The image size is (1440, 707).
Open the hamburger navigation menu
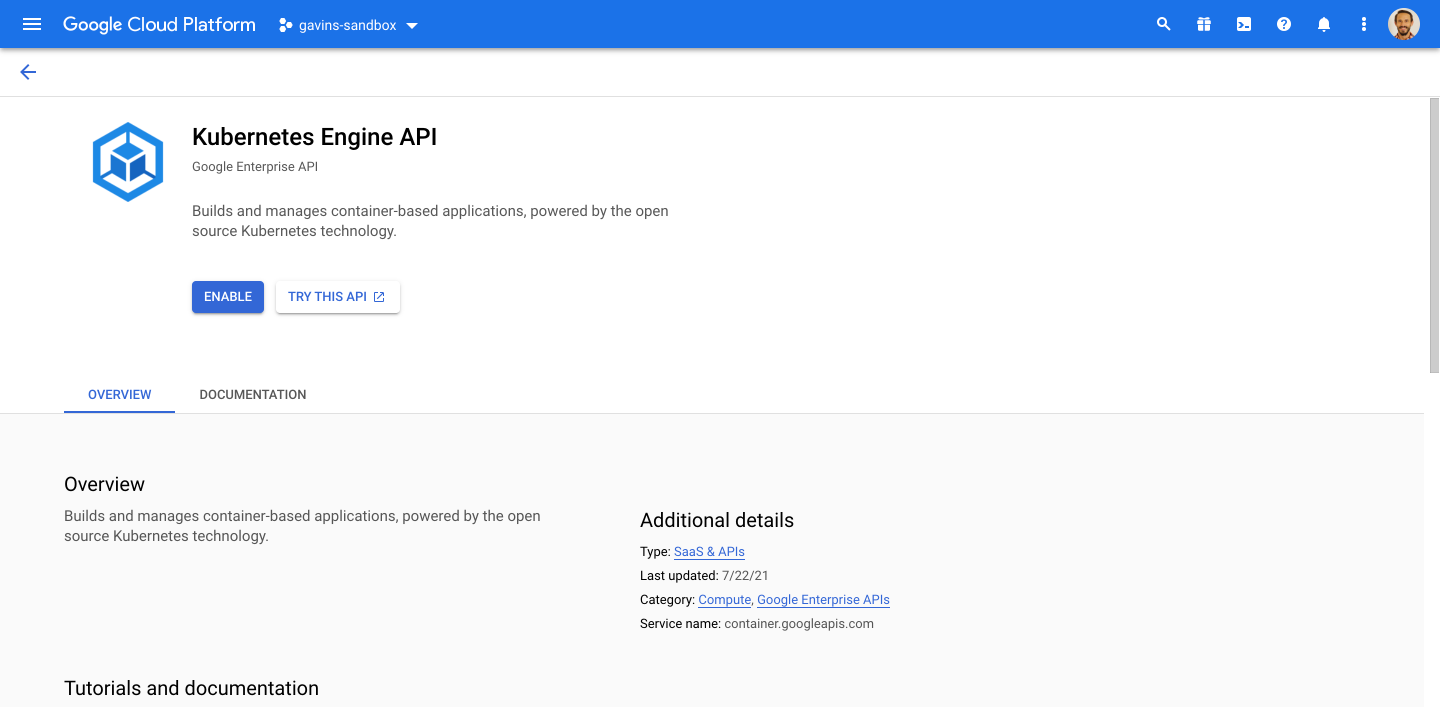32,24
